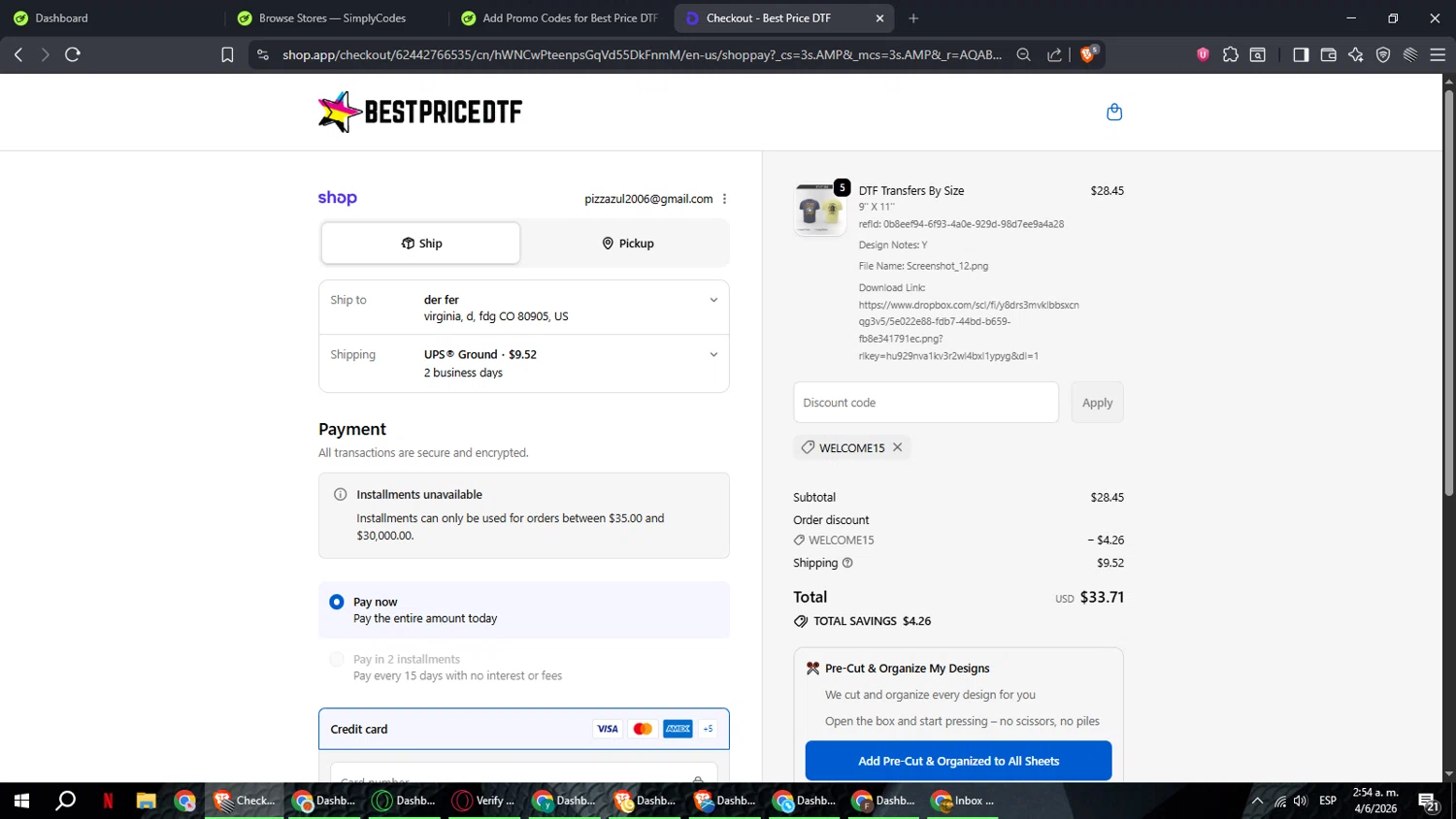1456x819 pixels.
Task: Open the notification center icon
Action: coord(1429,802)
